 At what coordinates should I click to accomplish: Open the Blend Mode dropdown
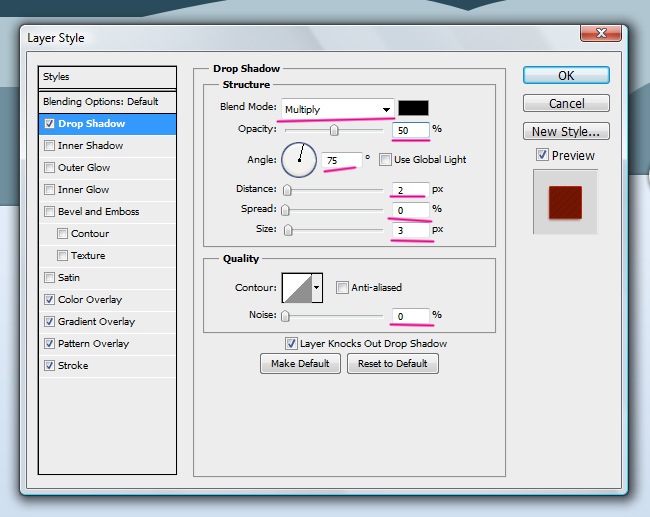pyautogui.click(x=337, y=108)
